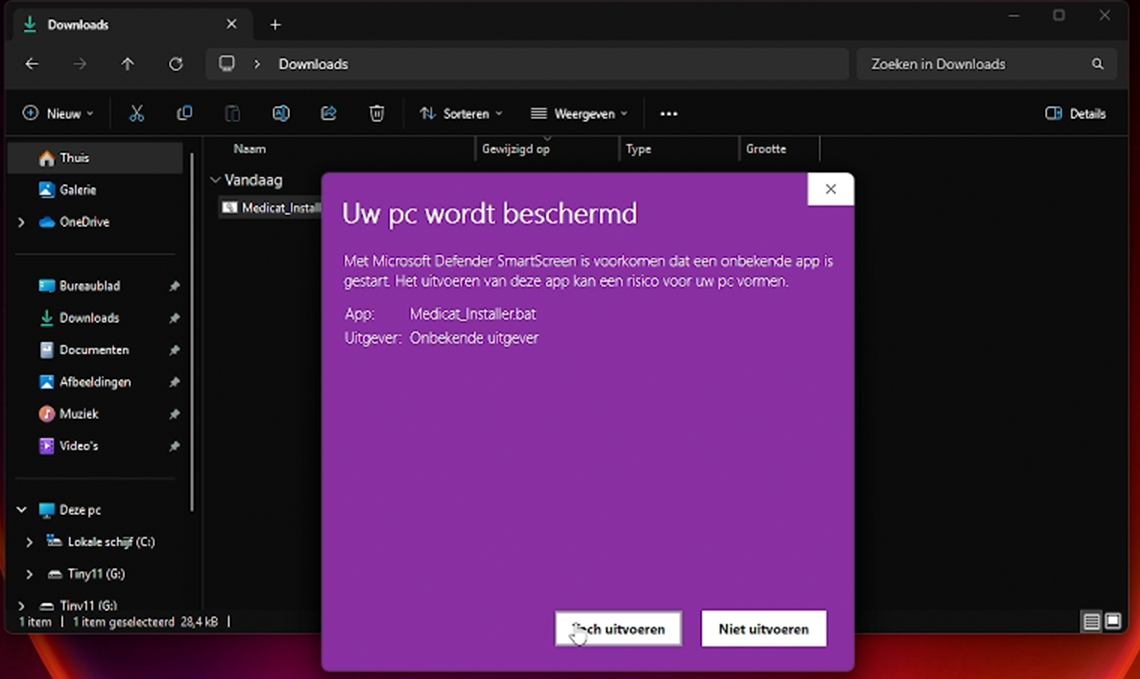Click 'Downloads' in the address bar

[x=313, y=64]
